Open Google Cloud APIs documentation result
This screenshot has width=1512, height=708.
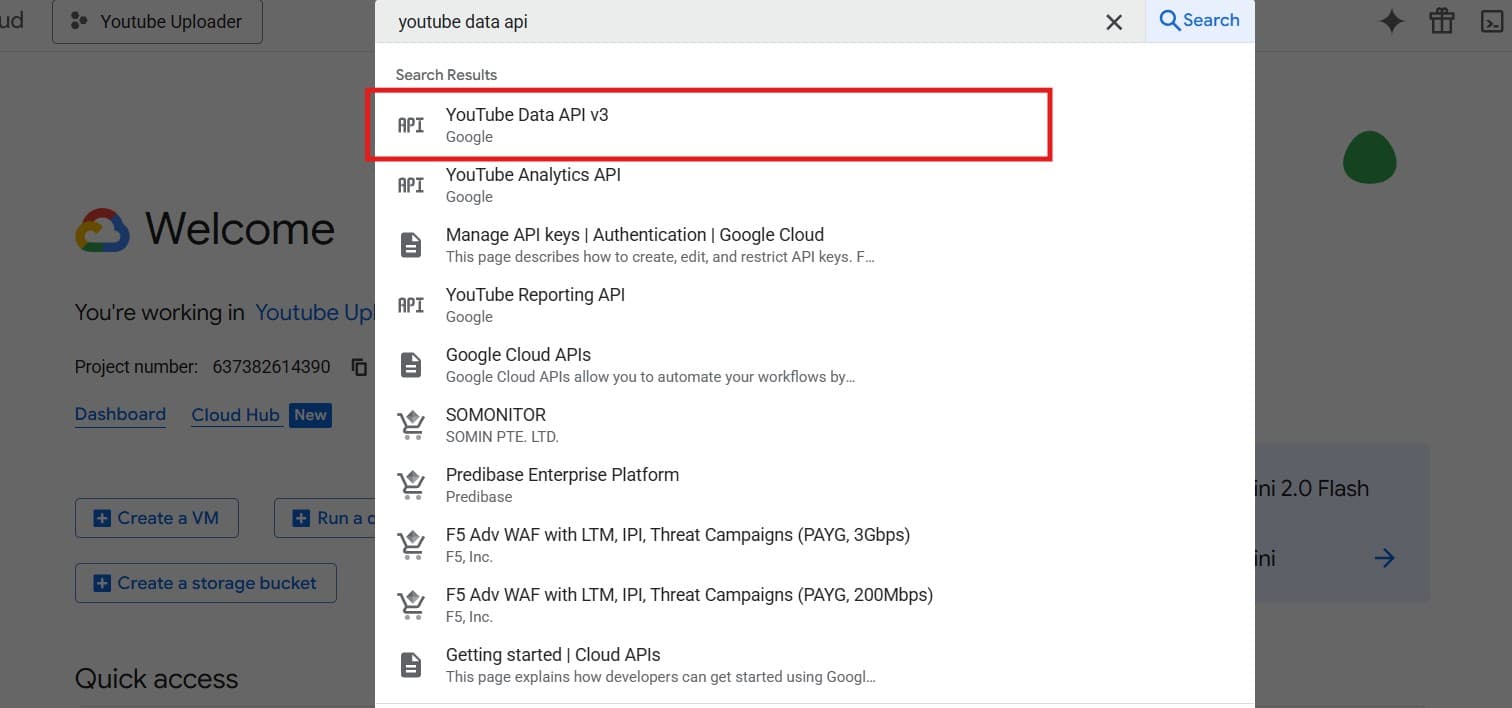(x=814, y=365)
